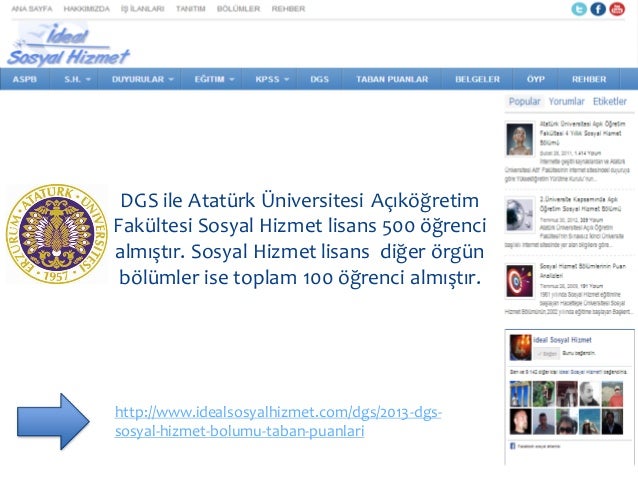The height and width of the screenshot is (479, 638).
Task: Open the YouTube social icon
Action: [617, 9]
